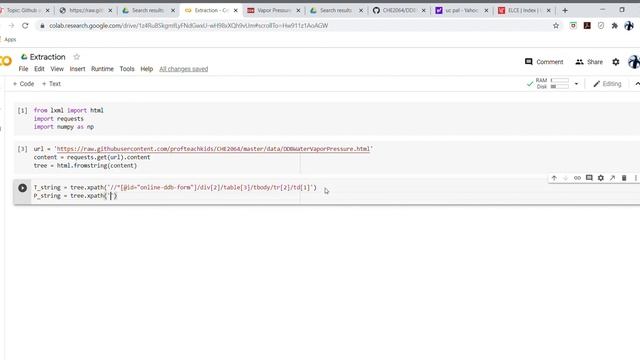Run the T_string xpath code cell
640x360 pixels.
(x=22, y=188)
